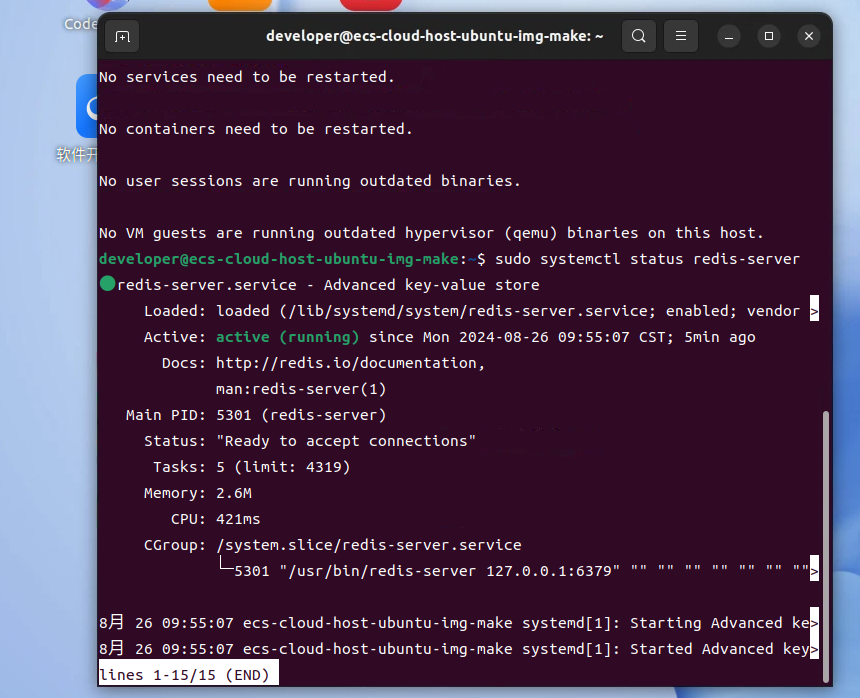Open a new terminal tab

coord(122,36)
